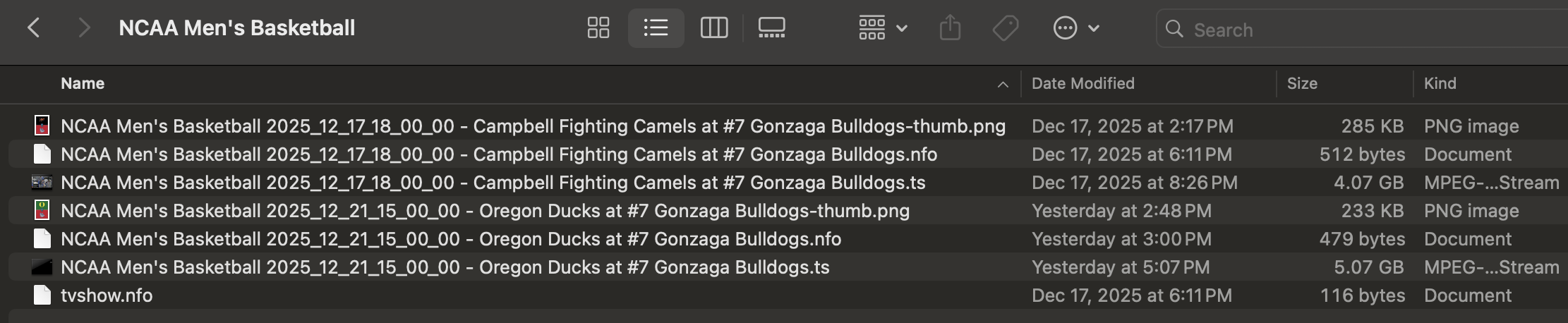Go back using the back arrow
The width and height of the screenshot is (1568, 323).
33,28
